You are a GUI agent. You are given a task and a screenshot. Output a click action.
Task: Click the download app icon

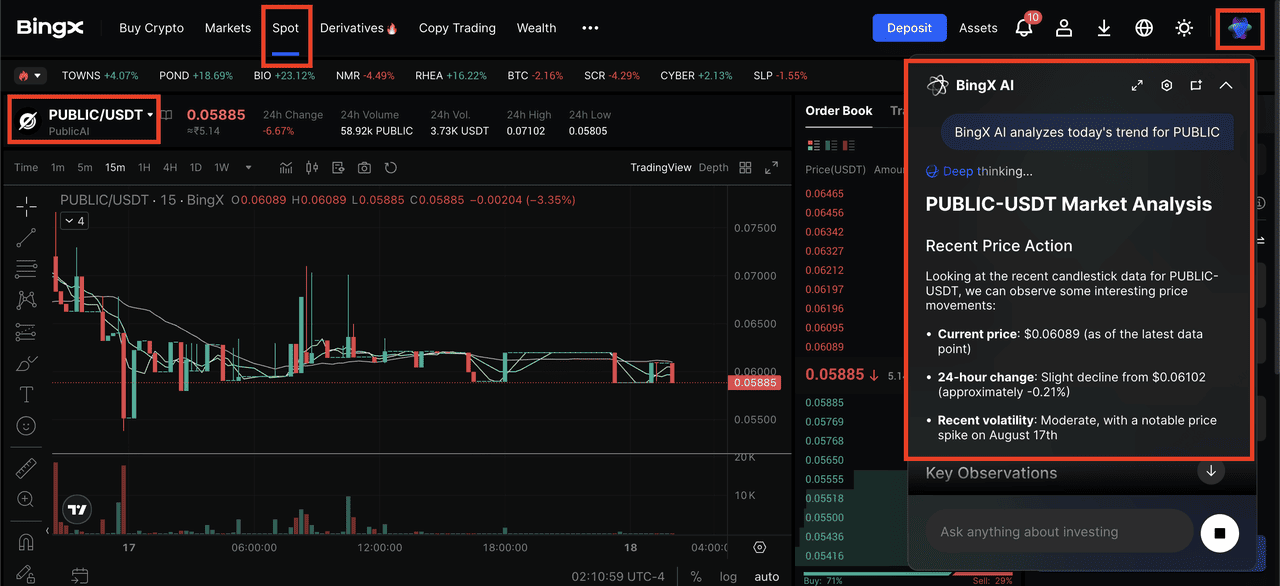coord(1104,28)
